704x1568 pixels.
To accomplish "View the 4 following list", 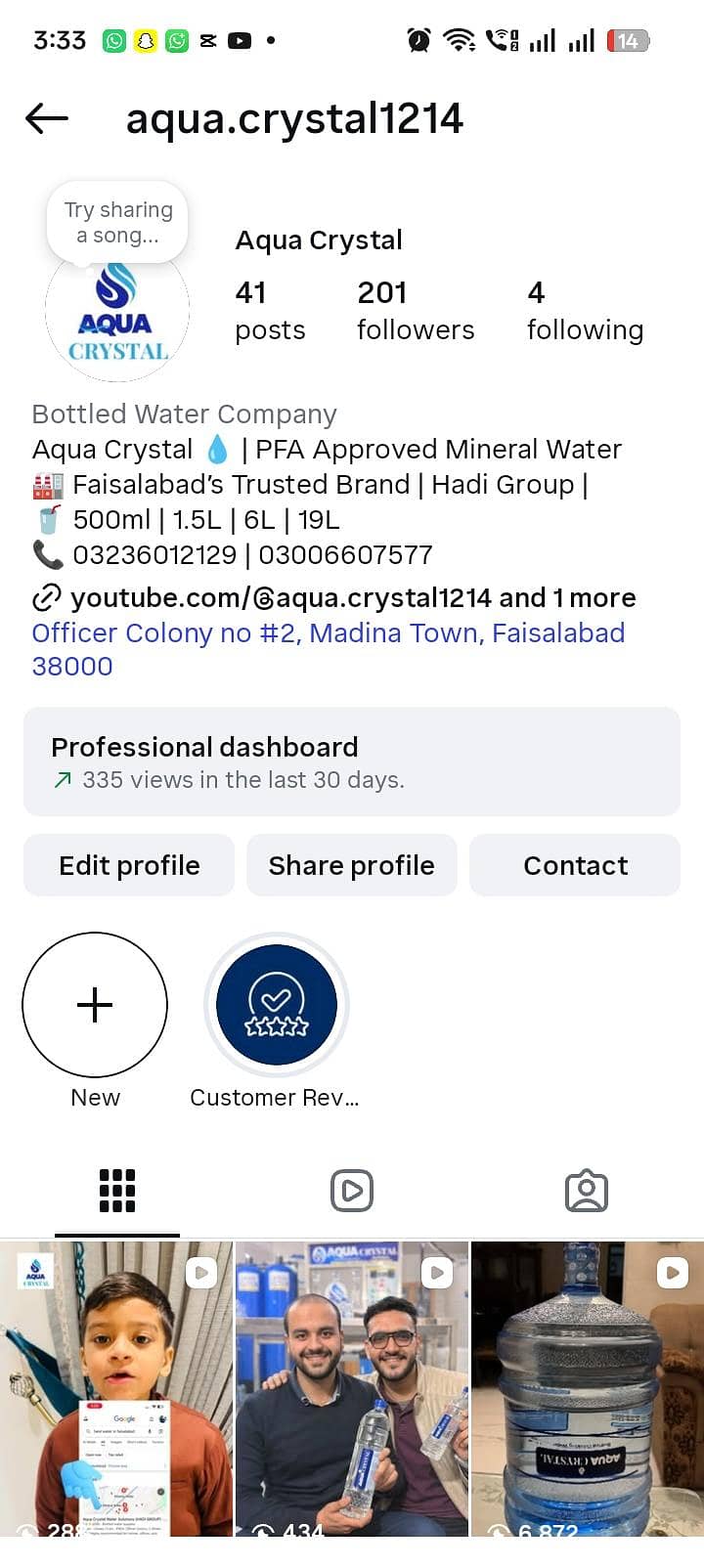I will (585, 311).
